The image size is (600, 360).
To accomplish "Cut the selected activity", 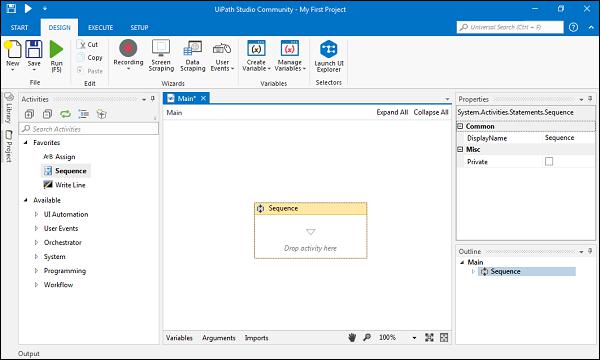I will 89,44.
